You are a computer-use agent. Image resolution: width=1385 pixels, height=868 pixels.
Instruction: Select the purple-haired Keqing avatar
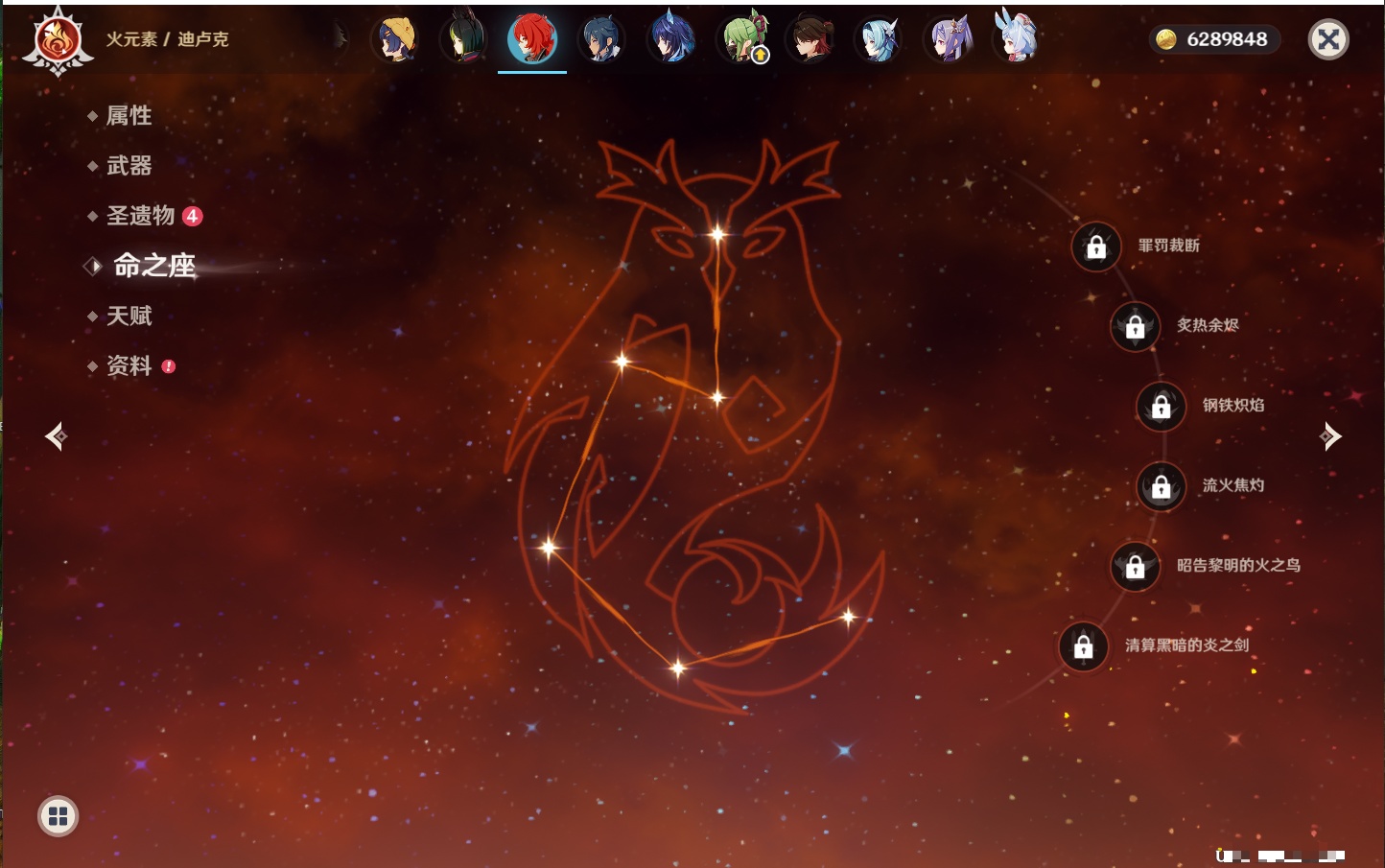pyautogui.click(x=950, y=38)
